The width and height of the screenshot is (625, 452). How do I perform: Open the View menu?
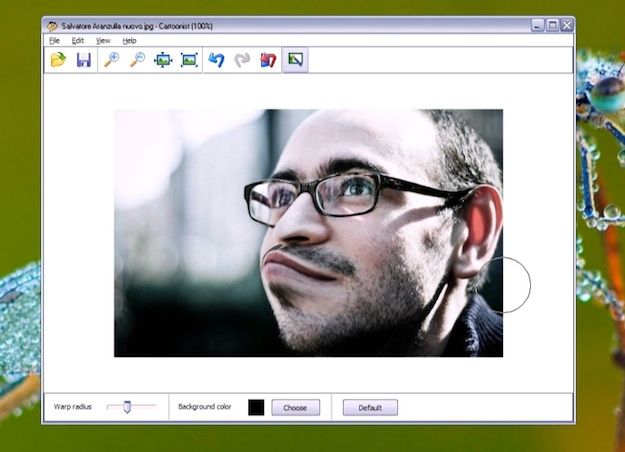103,41
